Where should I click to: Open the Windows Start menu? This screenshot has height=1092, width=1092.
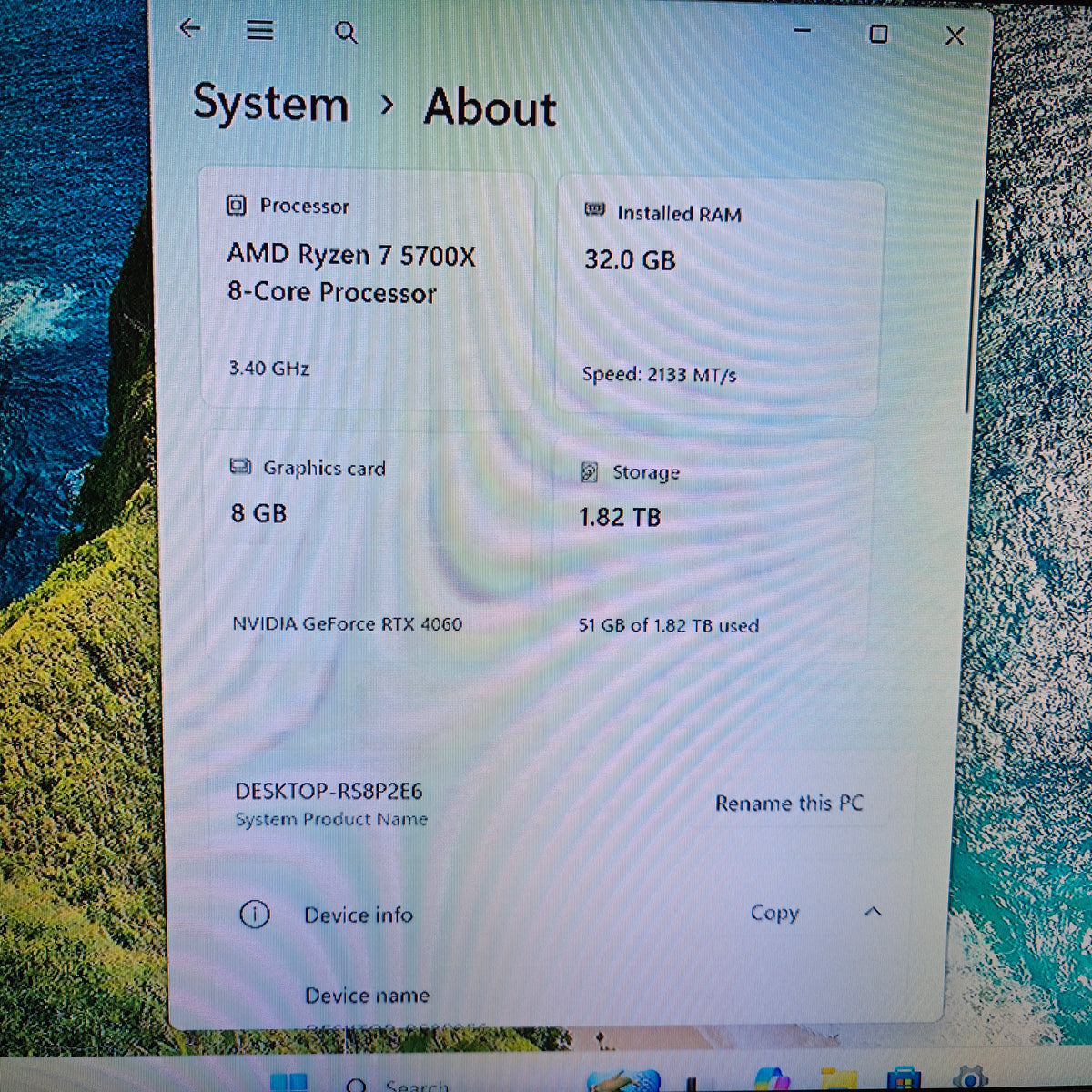pyautogui.click(x=289, y=1083)
